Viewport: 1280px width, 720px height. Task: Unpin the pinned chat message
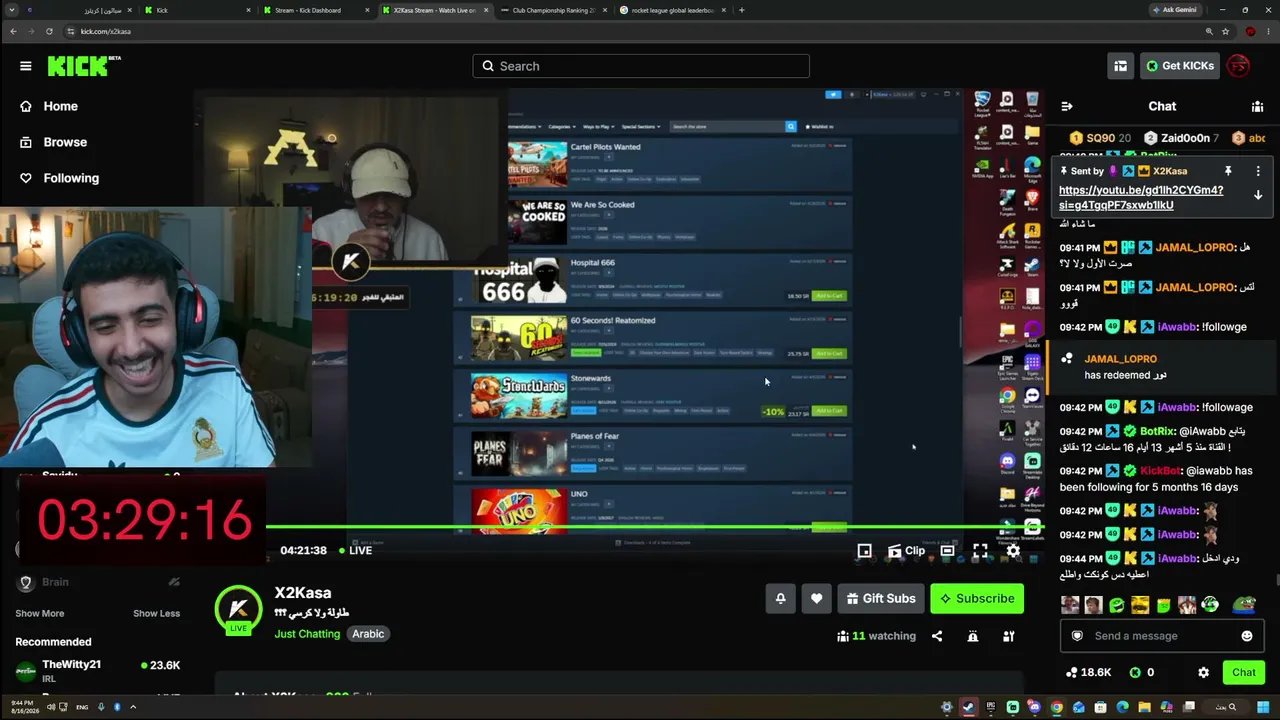click(x=1227, y=171)
